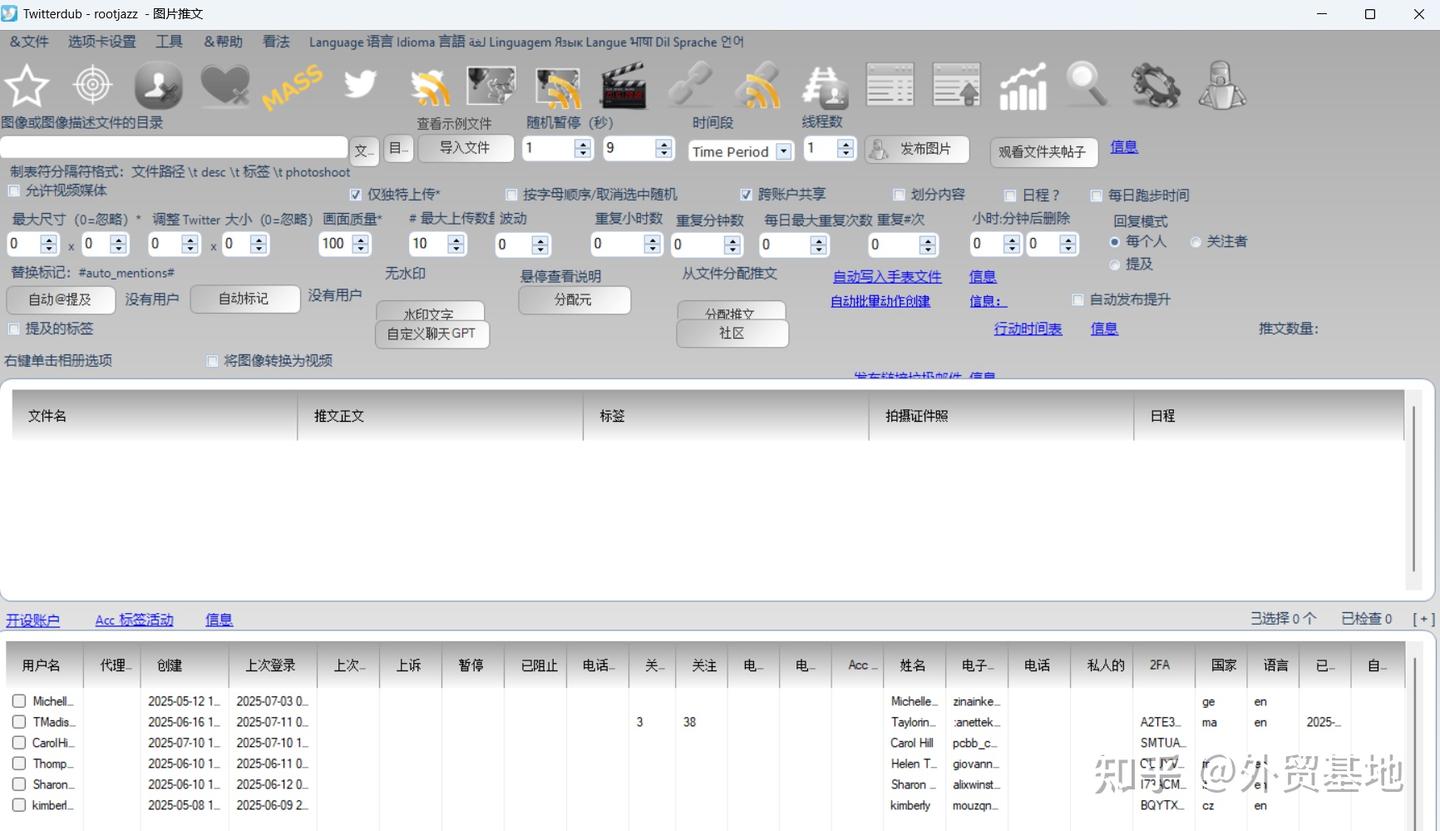Open the follow users profile icon
This screenshot has width=1440, height=831.
tap(159, 86)
